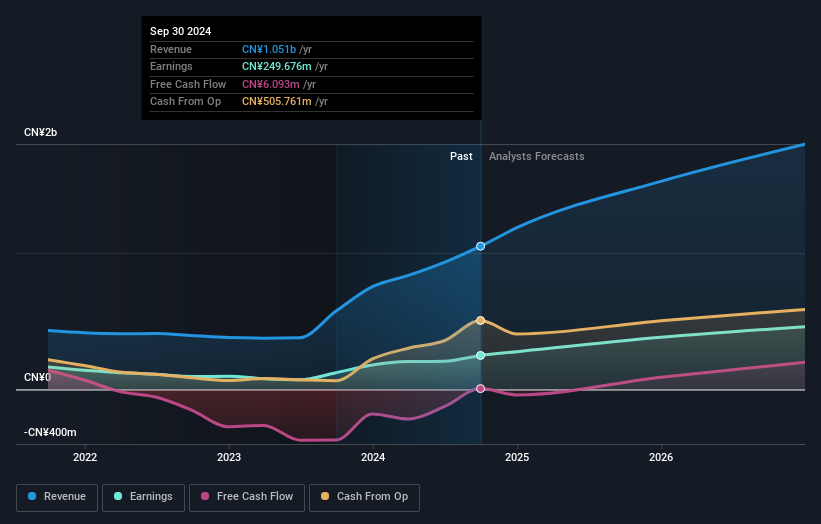Click the CN¥0 y-axis label

[x=37, y=377]
